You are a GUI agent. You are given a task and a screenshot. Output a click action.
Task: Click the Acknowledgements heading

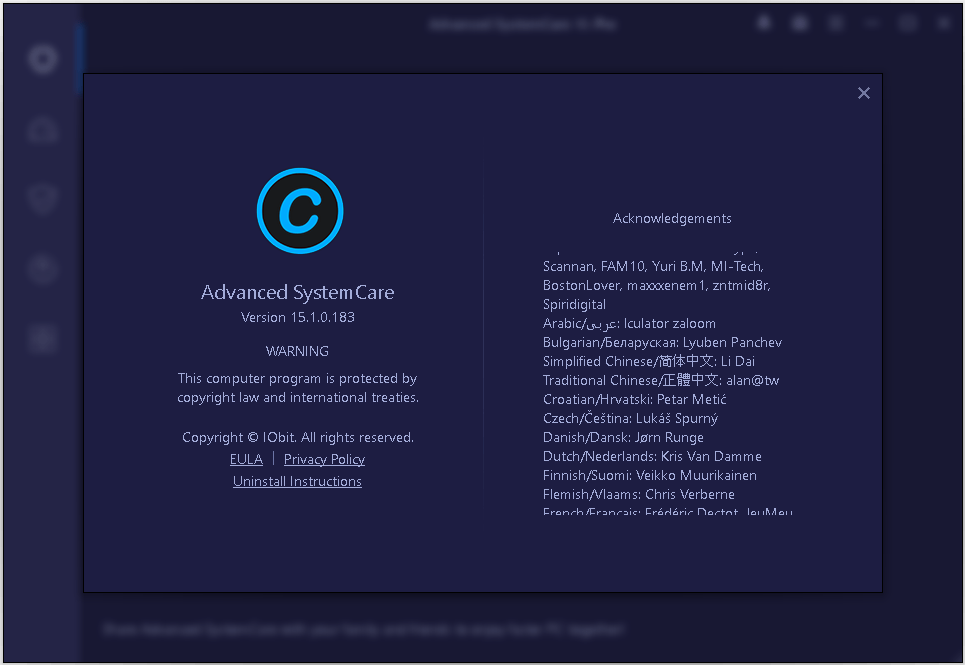[672, 218]
